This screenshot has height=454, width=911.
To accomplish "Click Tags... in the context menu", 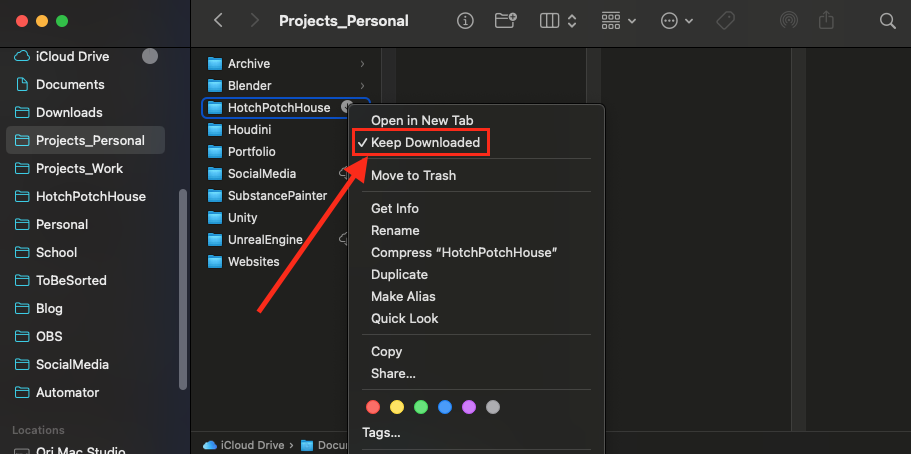I will point(381,433).
